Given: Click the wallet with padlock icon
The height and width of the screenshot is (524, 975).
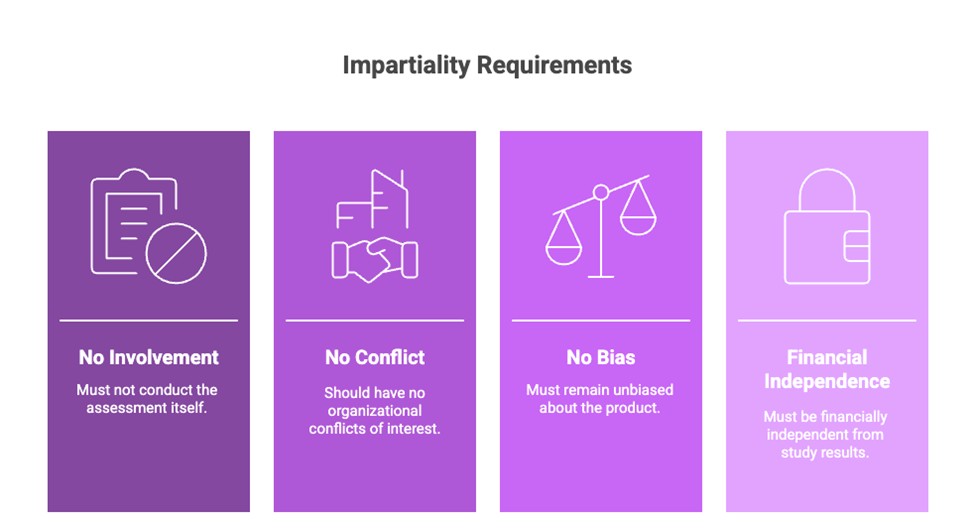Looking at the screenshot, I should click(827, 227).
